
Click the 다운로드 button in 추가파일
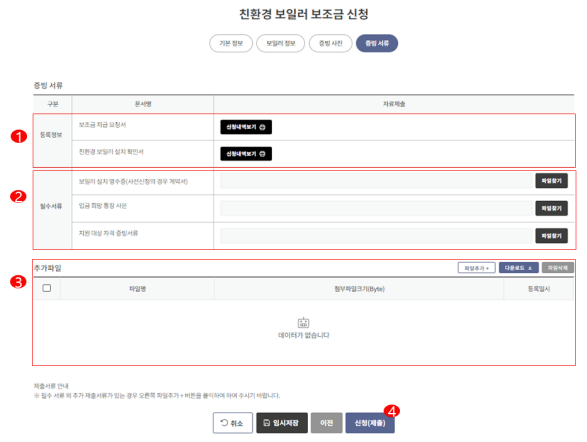click(518, 268)
